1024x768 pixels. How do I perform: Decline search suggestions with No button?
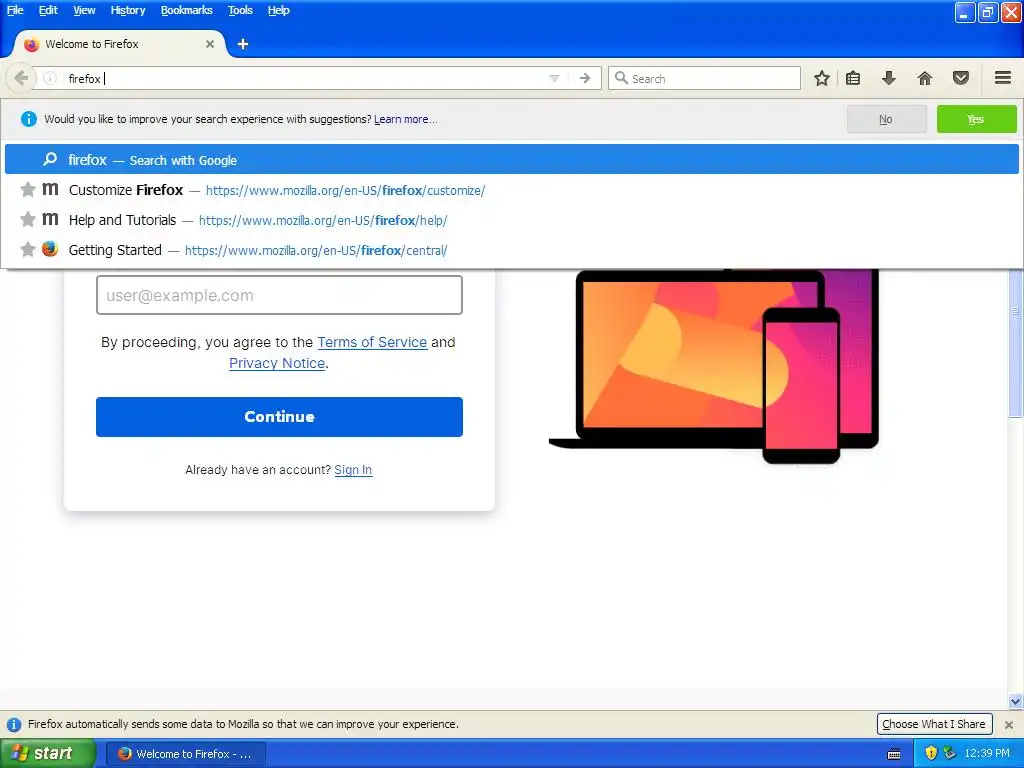point(886,119)
